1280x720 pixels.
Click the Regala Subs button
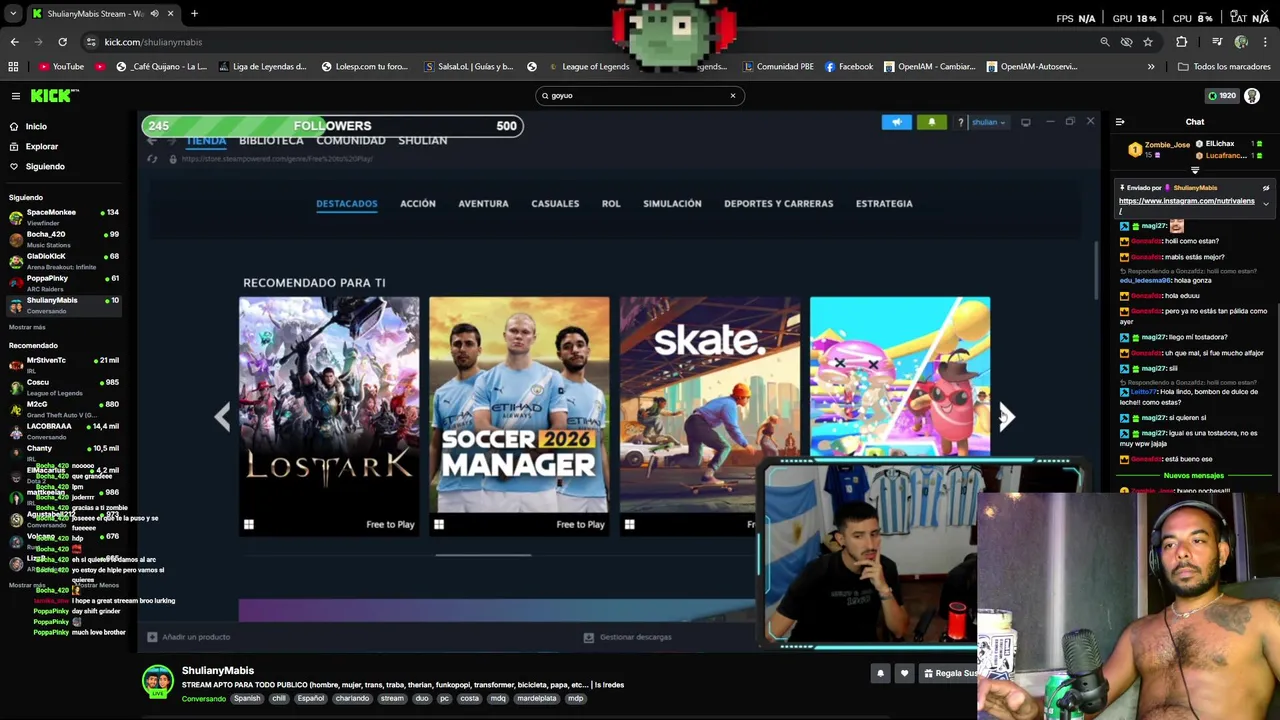tap(950, 673)
